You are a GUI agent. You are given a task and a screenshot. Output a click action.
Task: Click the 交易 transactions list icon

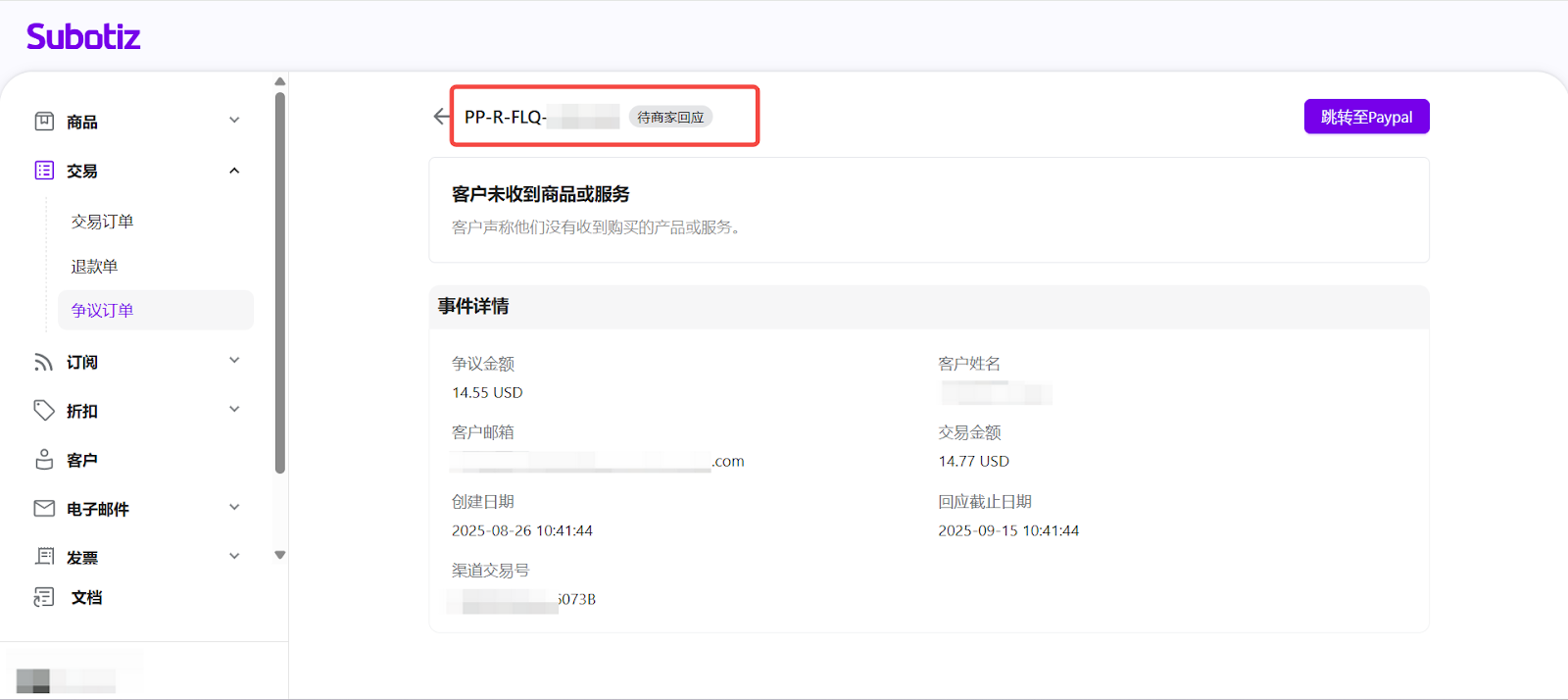coord(44,171)
